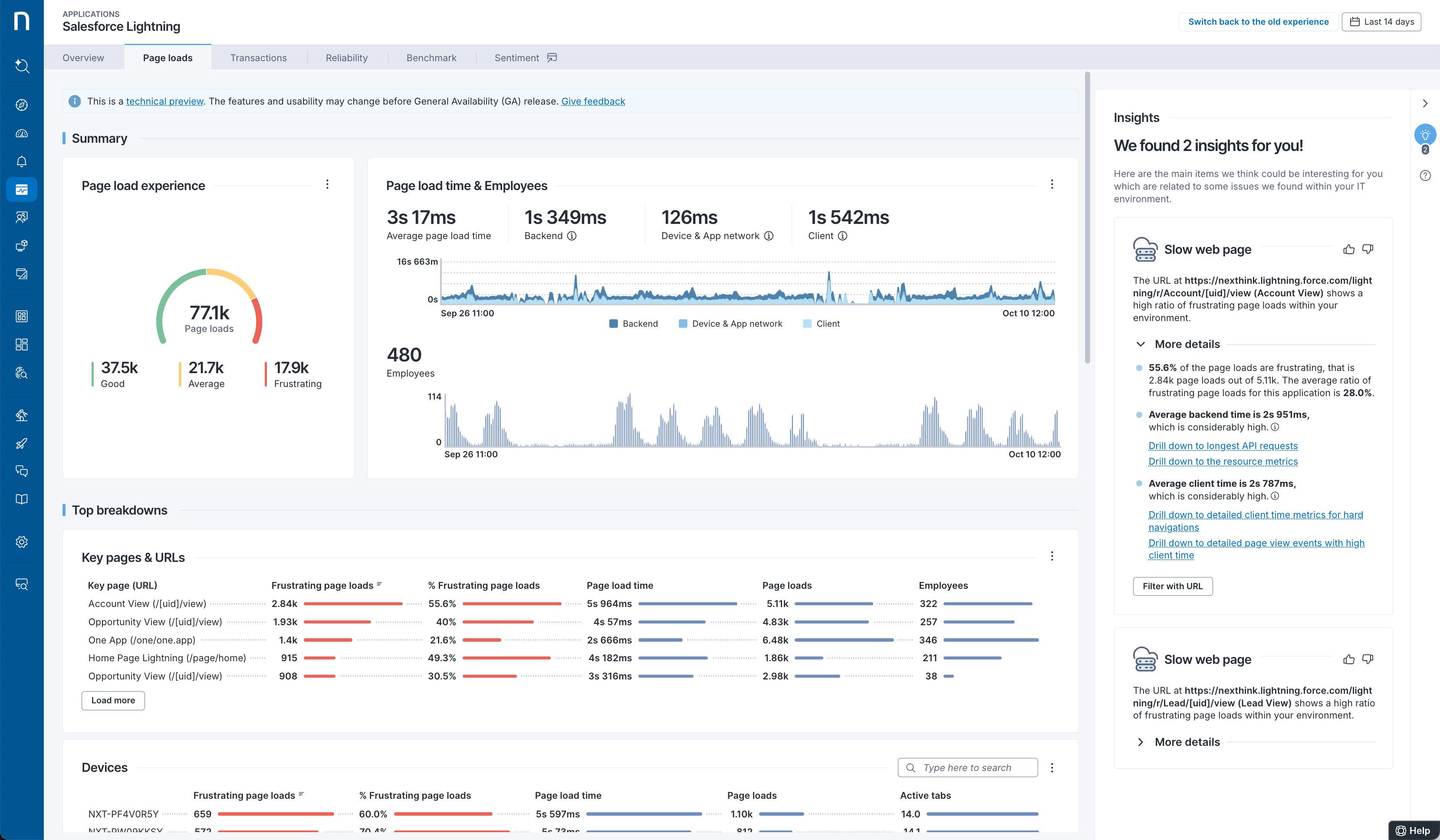Open the search icon at sidebar top
Screen dimensions: 1440x840
(x=22, y=66)
